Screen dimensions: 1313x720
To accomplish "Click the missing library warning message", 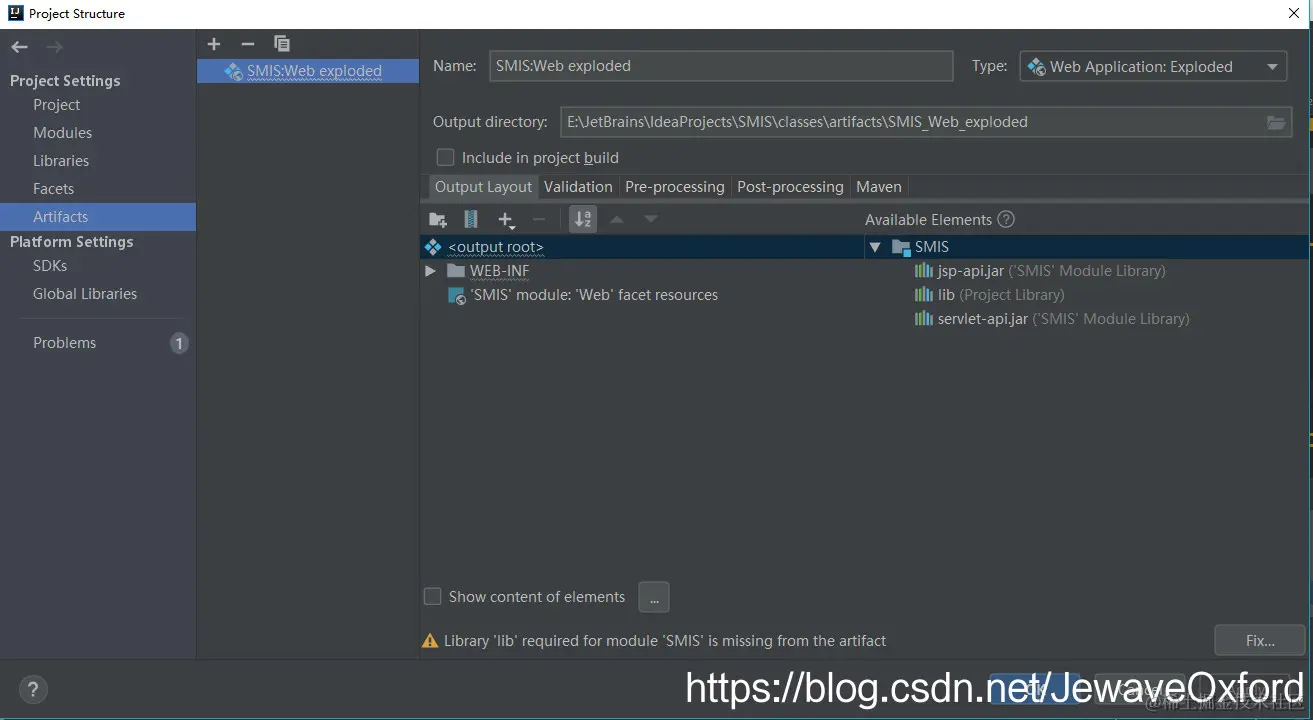I will (x=665, y=641).
